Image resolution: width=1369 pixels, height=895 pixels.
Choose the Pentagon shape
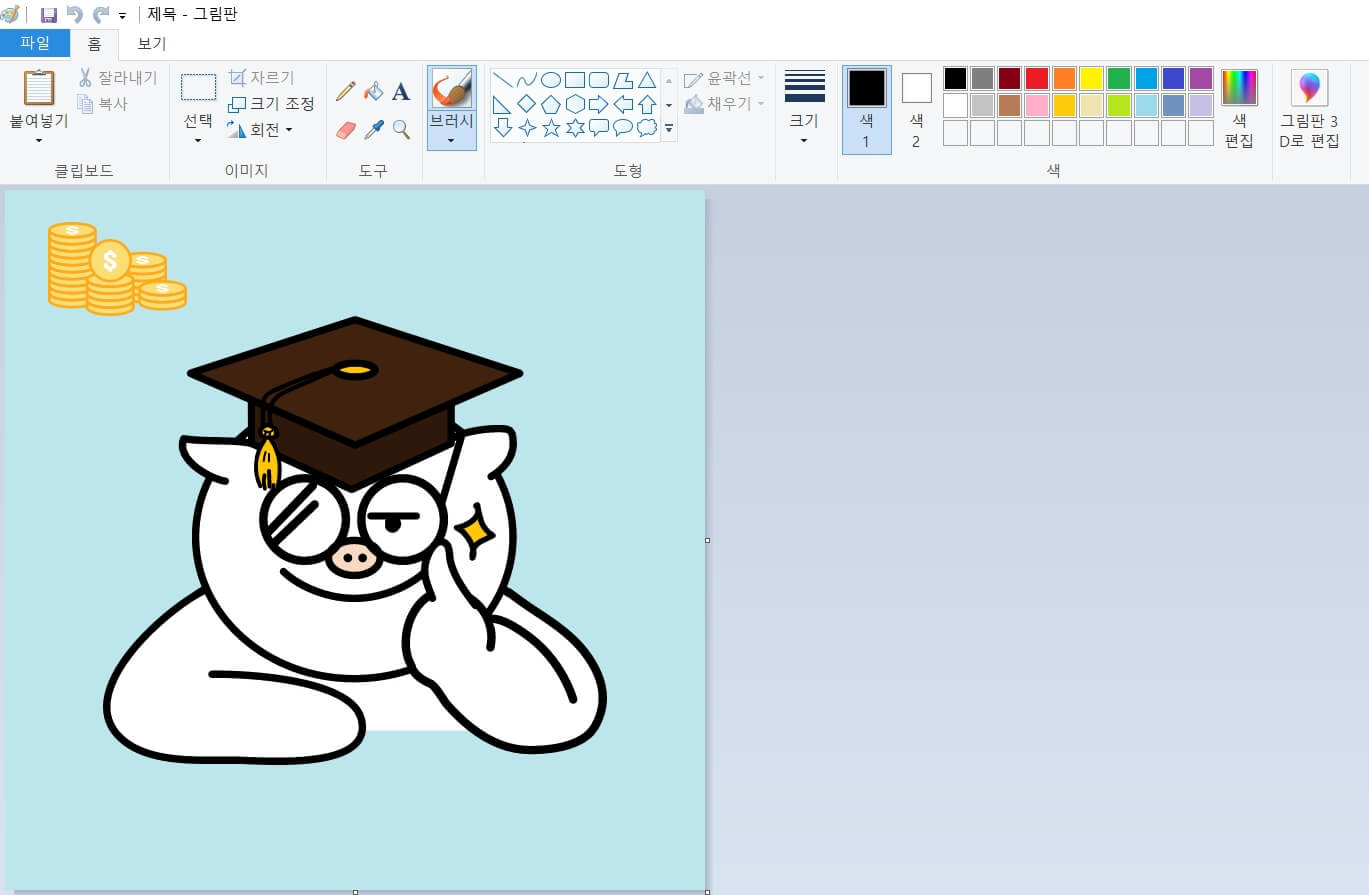(551, 104)
